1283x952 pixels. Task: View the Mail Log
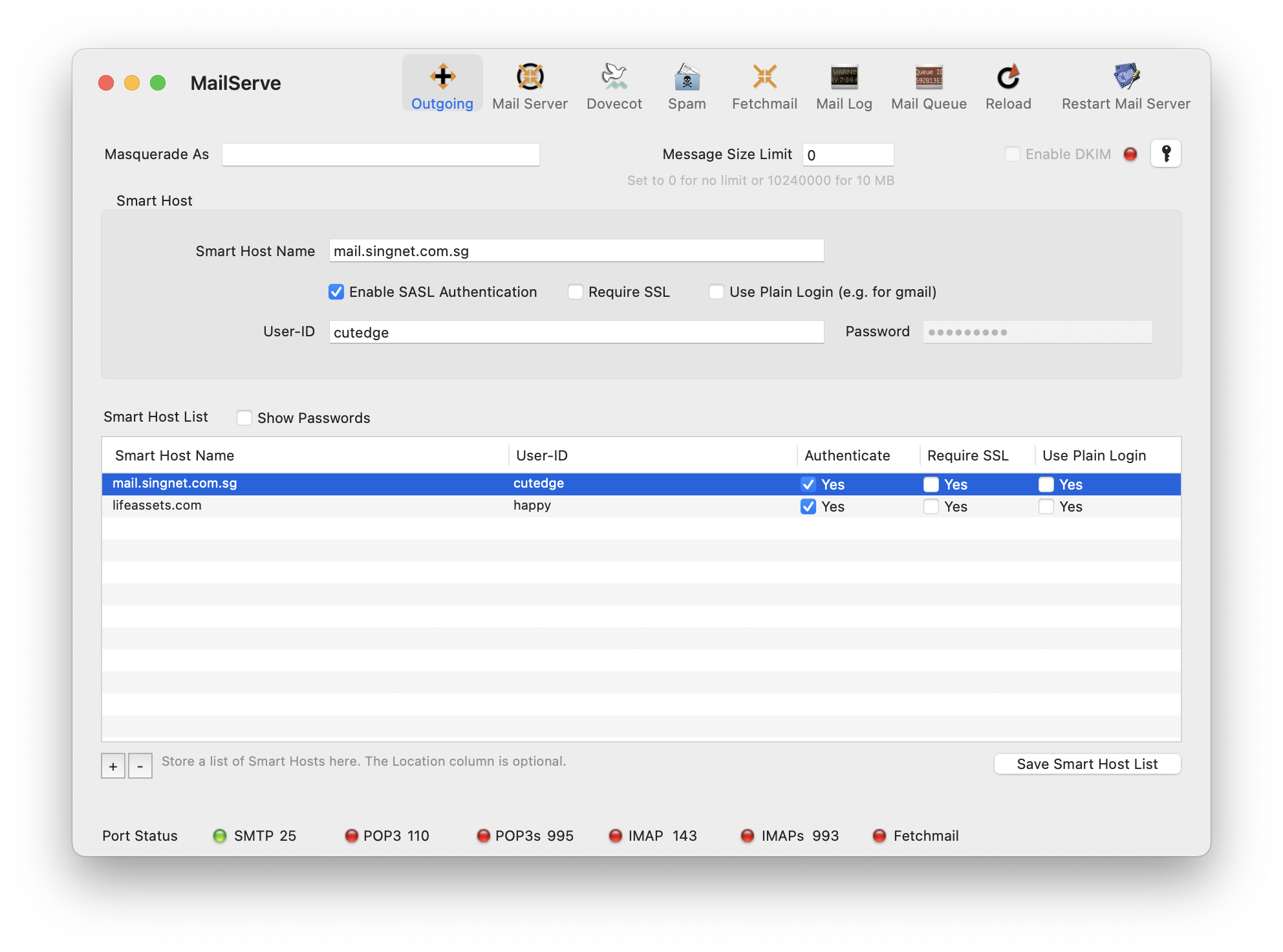tap(844, 77)
